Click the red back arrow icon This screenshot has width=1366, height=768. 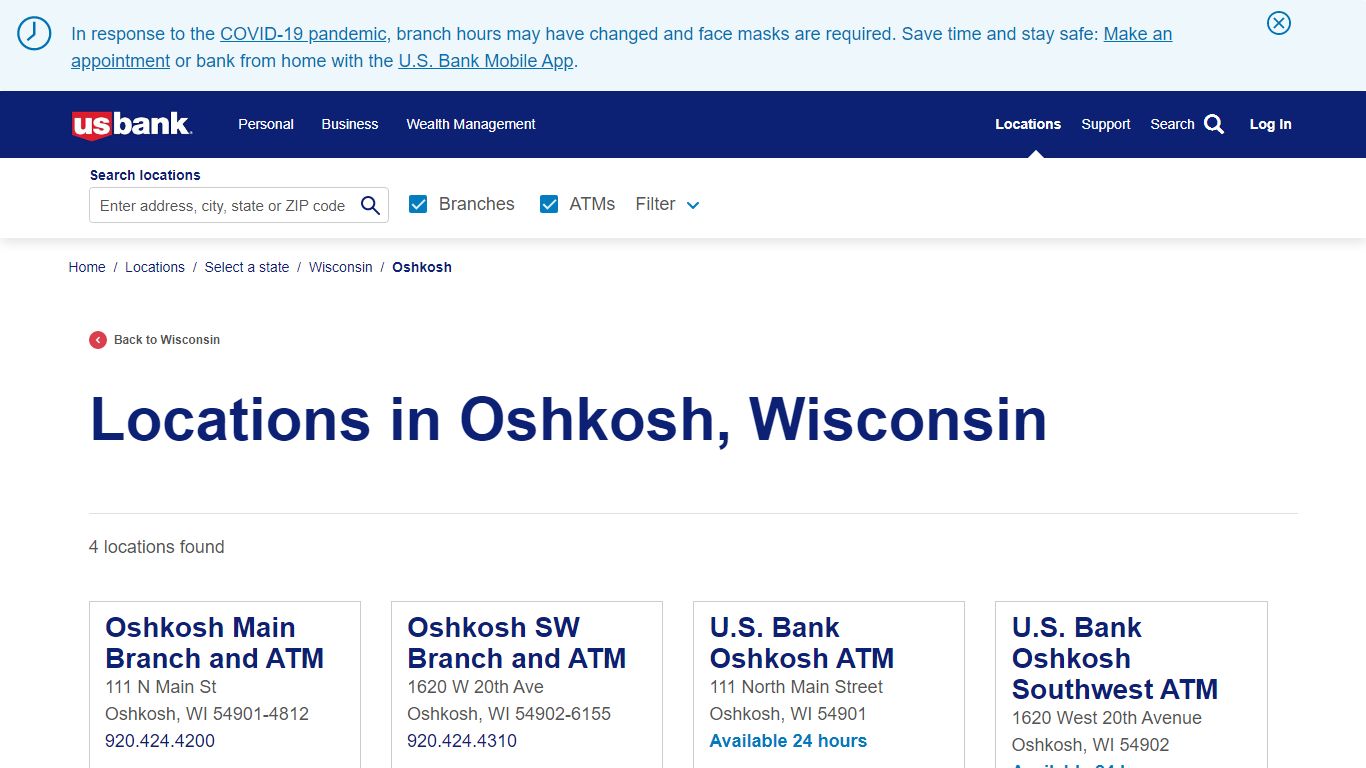(x=98, y=340)
